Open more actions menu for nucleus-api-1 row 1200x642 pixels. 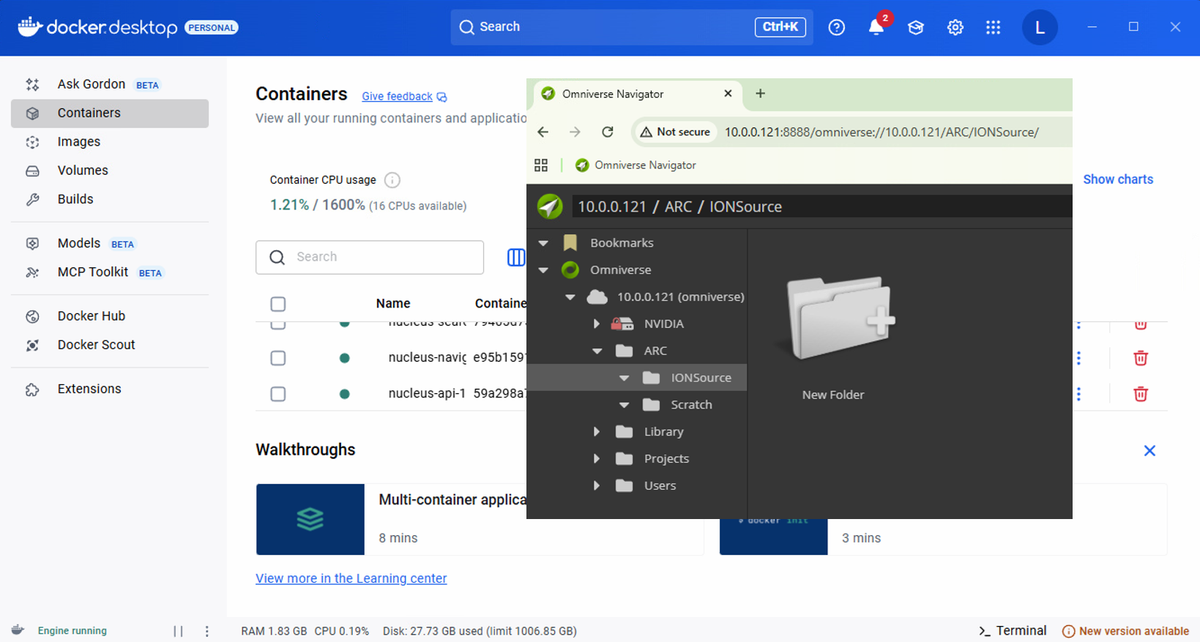pyautogui.click(x=1078, y=394)
